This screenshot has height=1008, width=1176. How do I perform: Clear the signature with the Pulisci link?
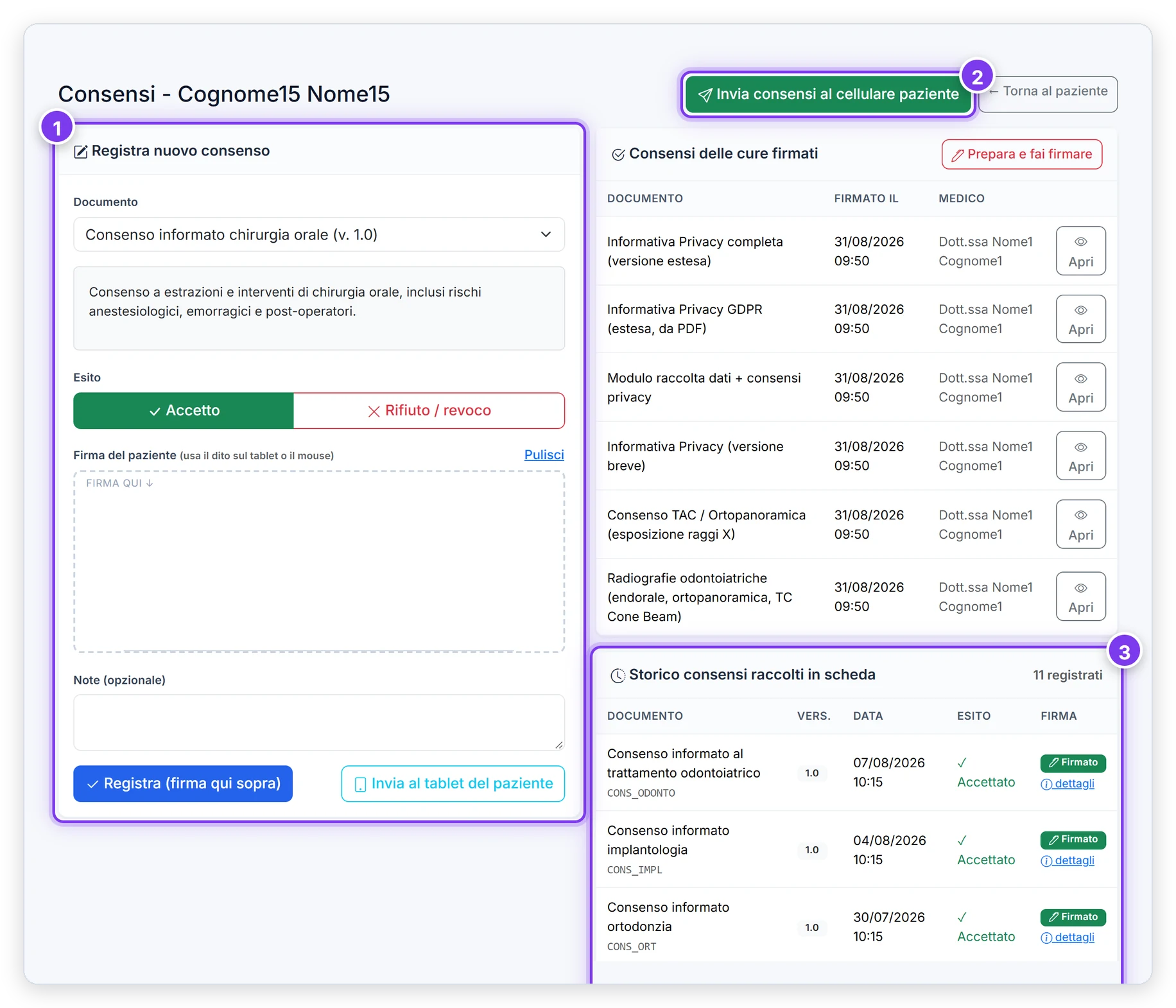[544, 455]
